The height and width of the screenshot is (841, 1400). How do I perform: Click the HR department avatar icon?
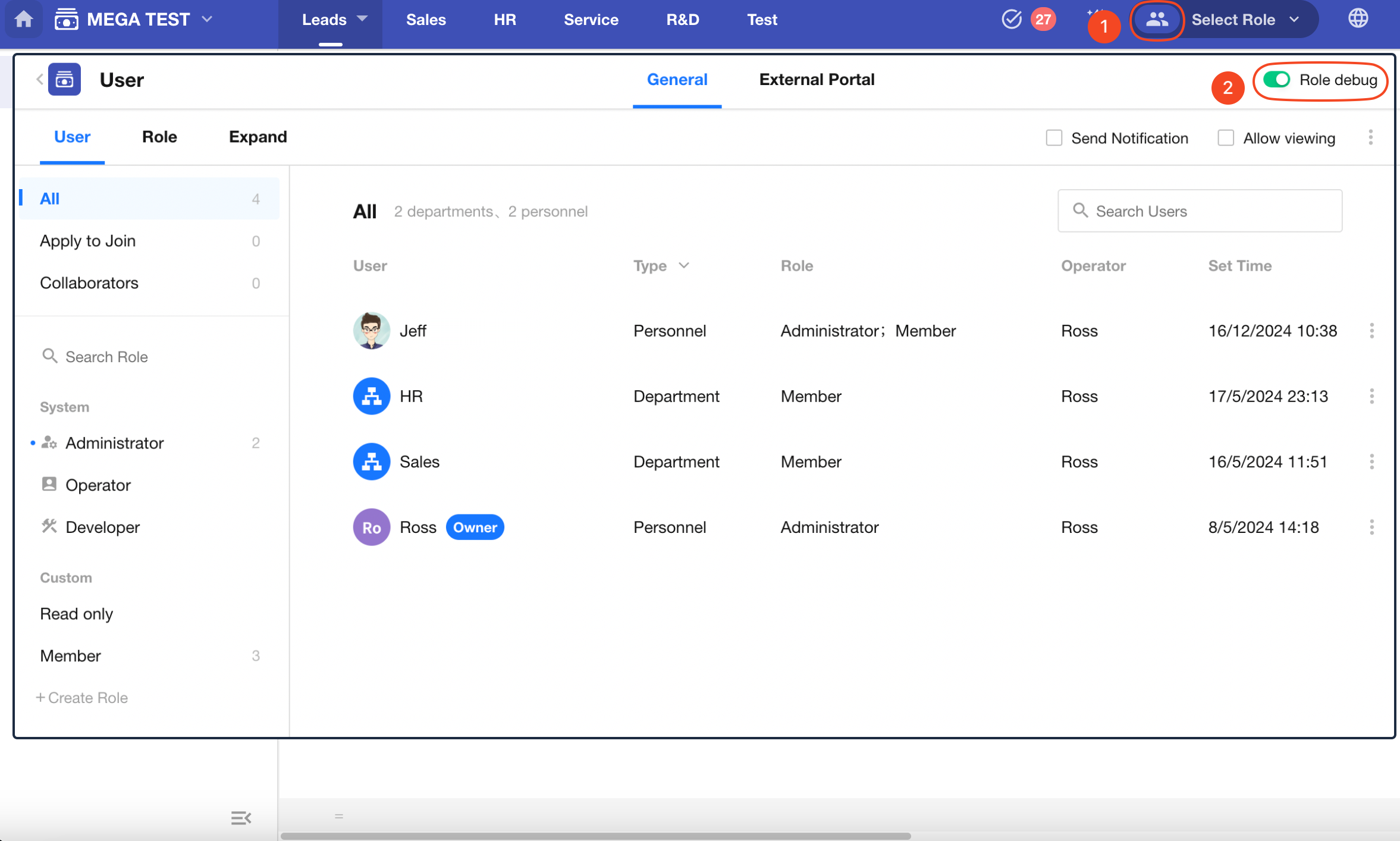(x=371, y=396)
